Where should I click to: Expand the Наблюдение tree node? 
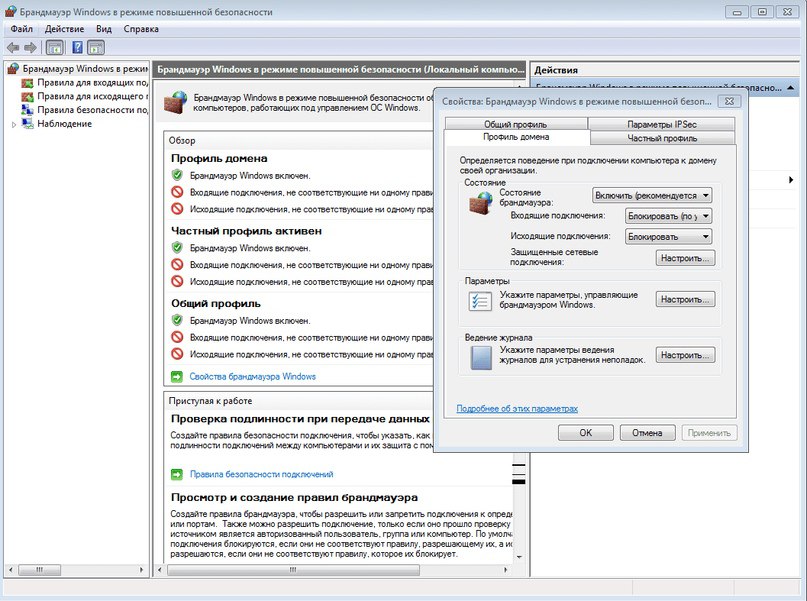(x=14, y=124)
